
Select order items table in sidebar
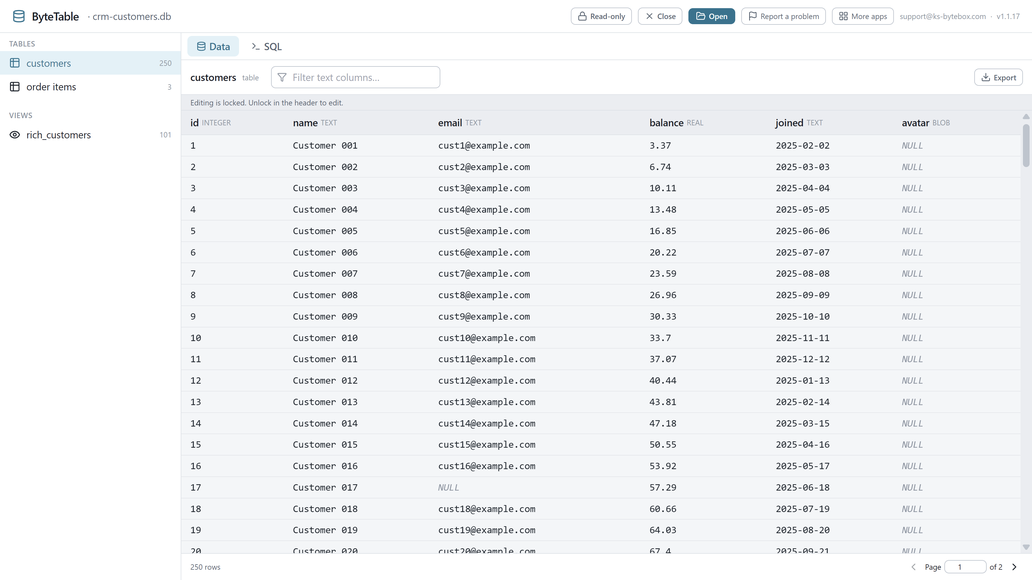[x=90, y=87]
